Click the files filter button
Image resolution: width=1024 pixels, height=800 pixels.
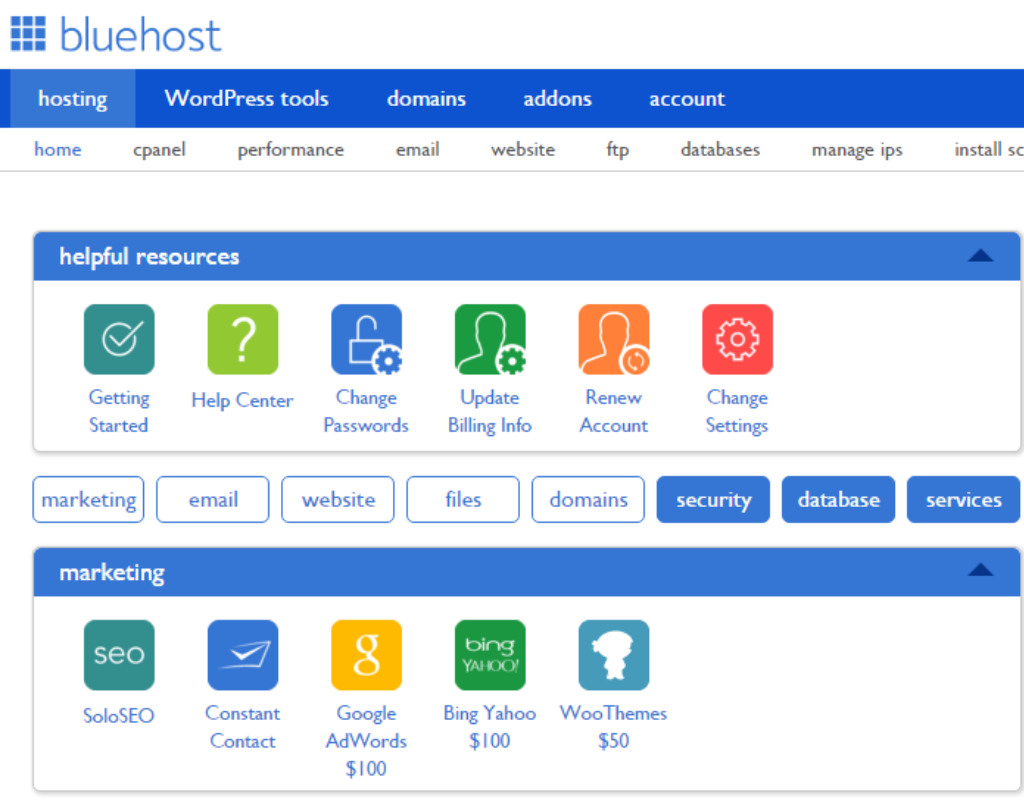click(x=463, y=500)
